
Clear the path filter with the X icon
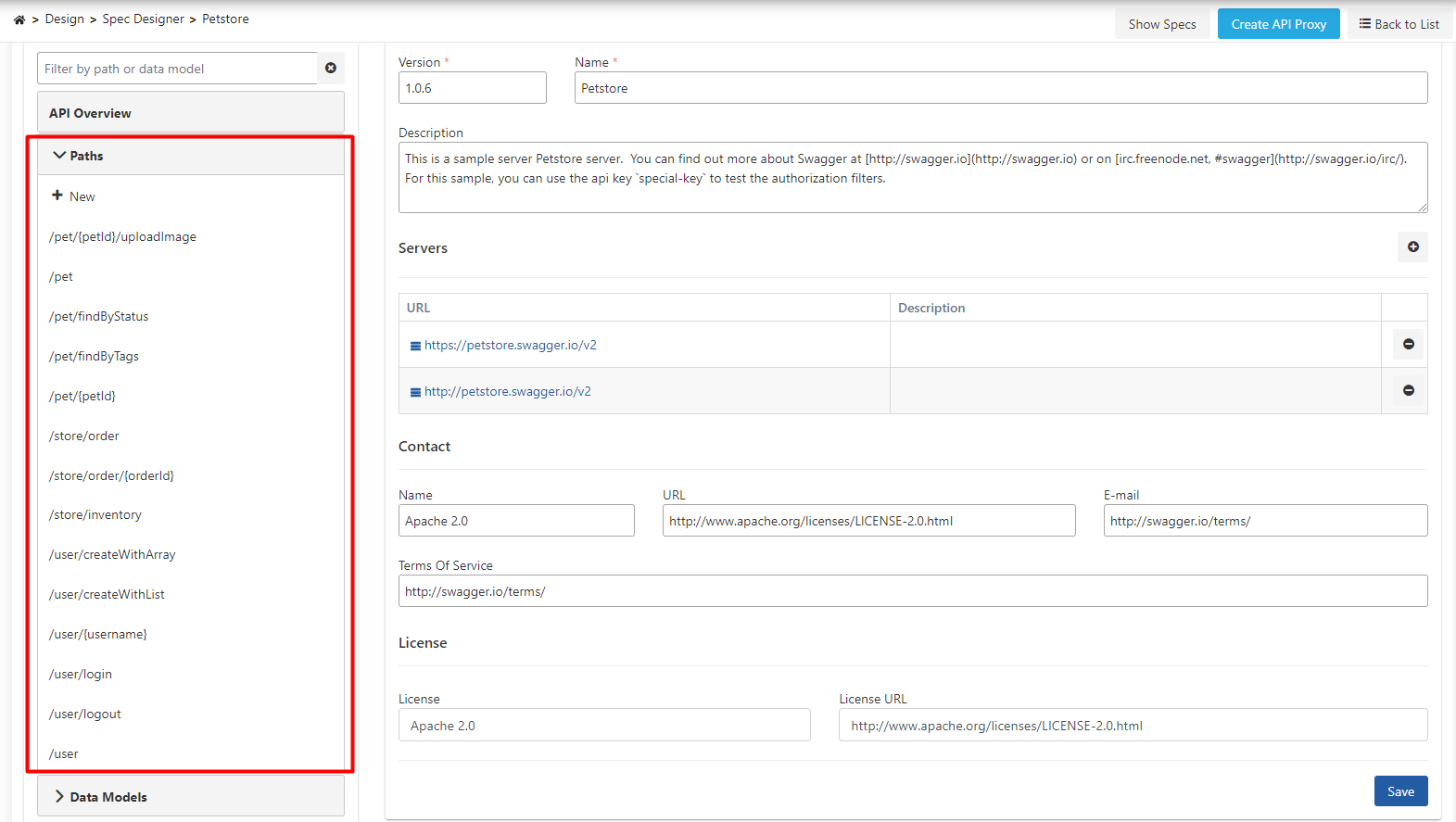click(331, 69)
